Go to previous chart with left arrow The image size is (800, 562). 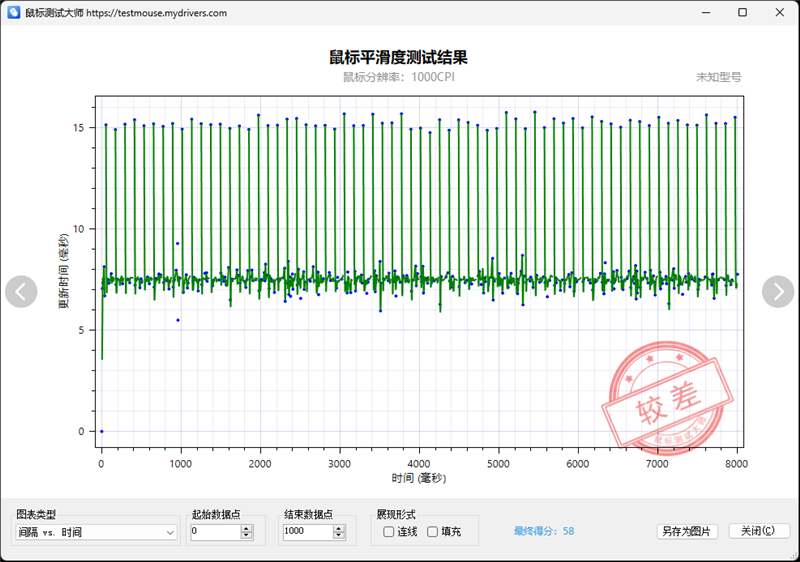click(21, 291)
